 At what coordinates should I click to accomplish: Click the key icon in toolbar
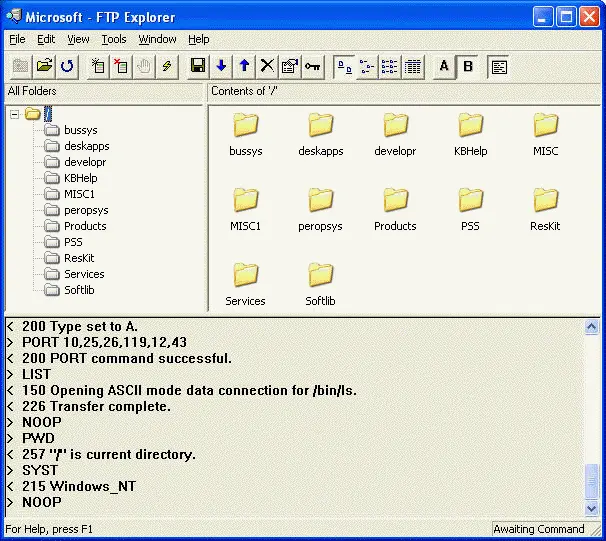click(x=313, y=66)
